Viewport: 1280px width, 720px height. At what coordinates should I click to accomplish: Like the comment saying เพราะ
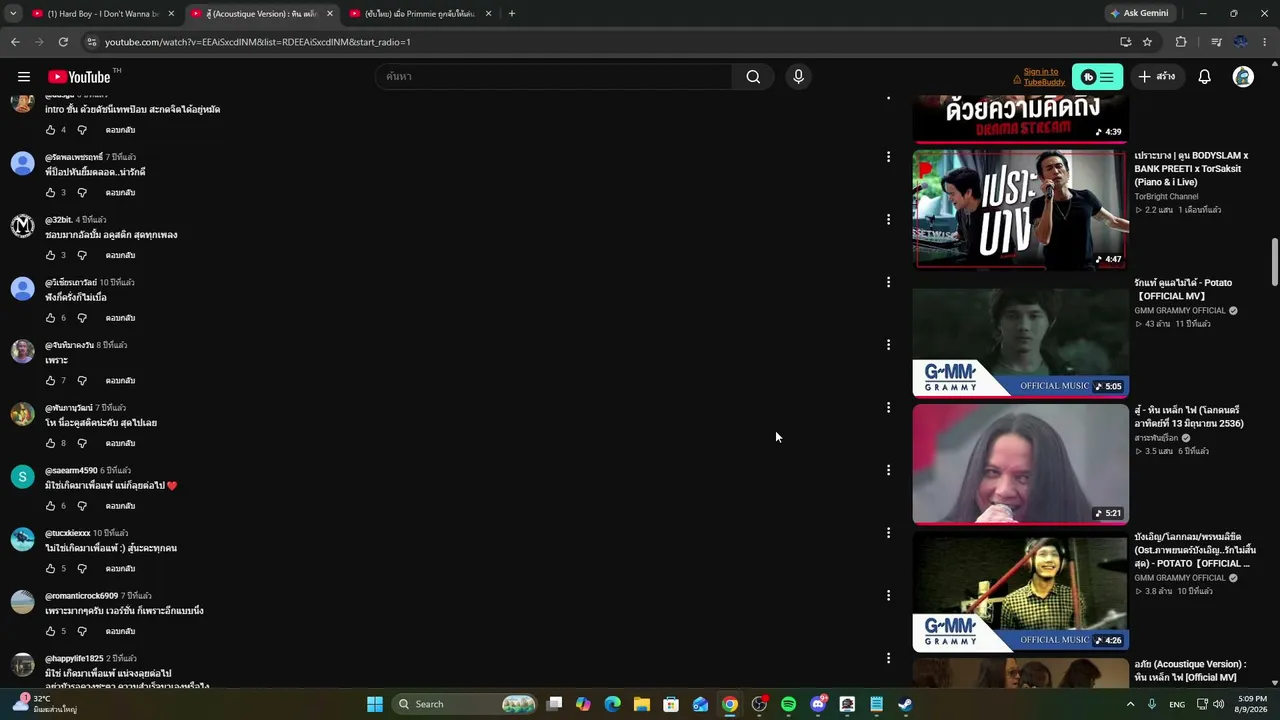[x=50, y=381]
